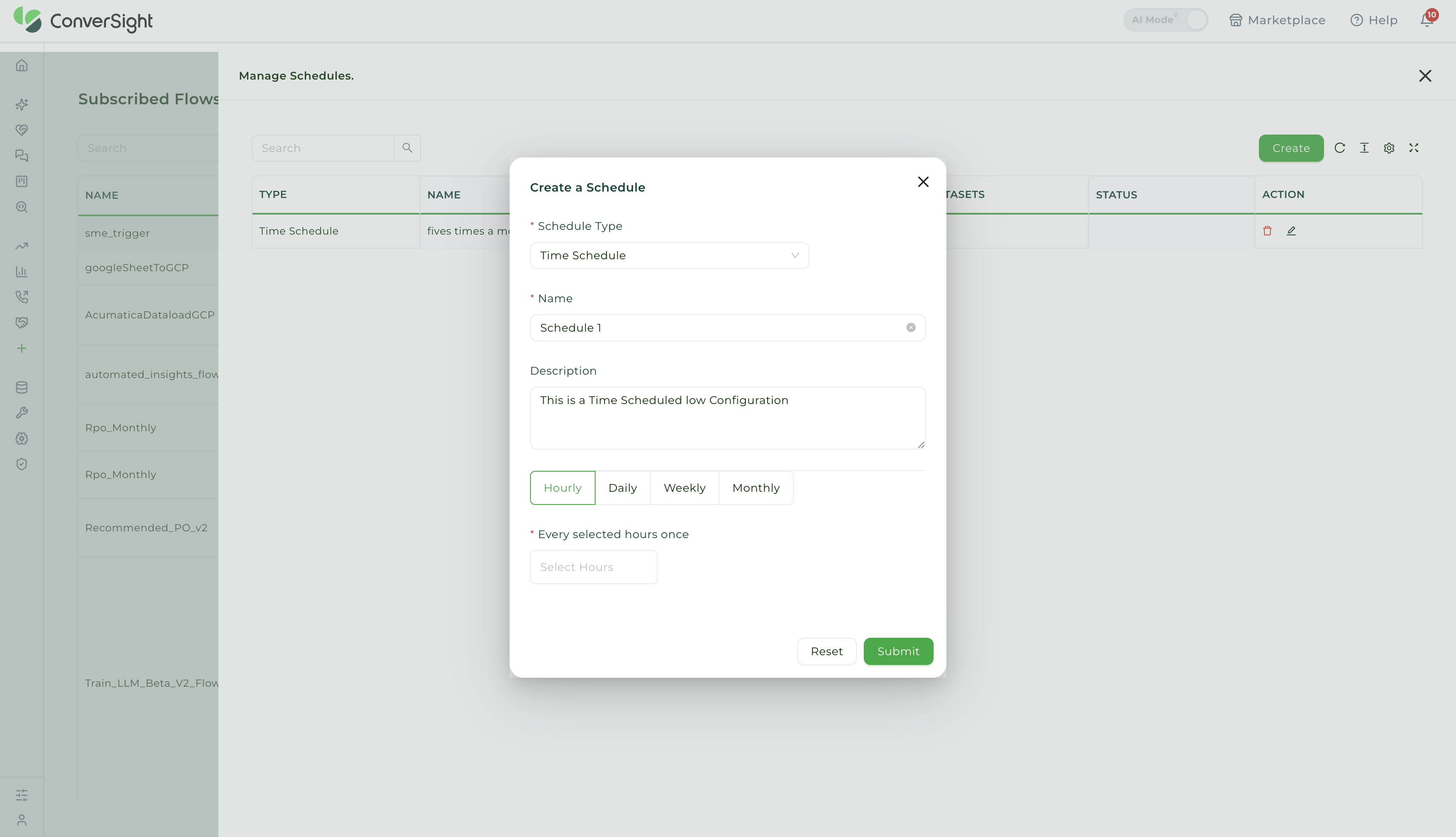Click the green Create button
The image size is (1456, 837).
click(x=1291, y=148)
